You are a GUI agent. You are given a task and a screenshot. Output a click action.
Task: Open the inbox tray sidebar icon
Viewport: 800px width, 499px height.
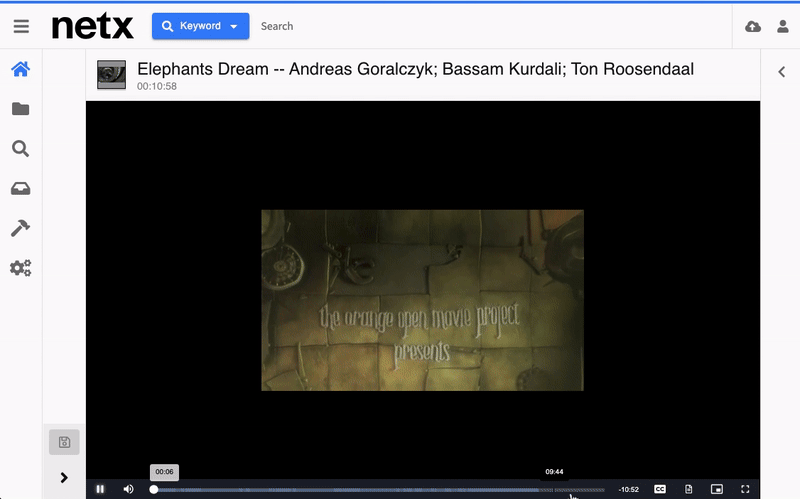pos(20,189)
